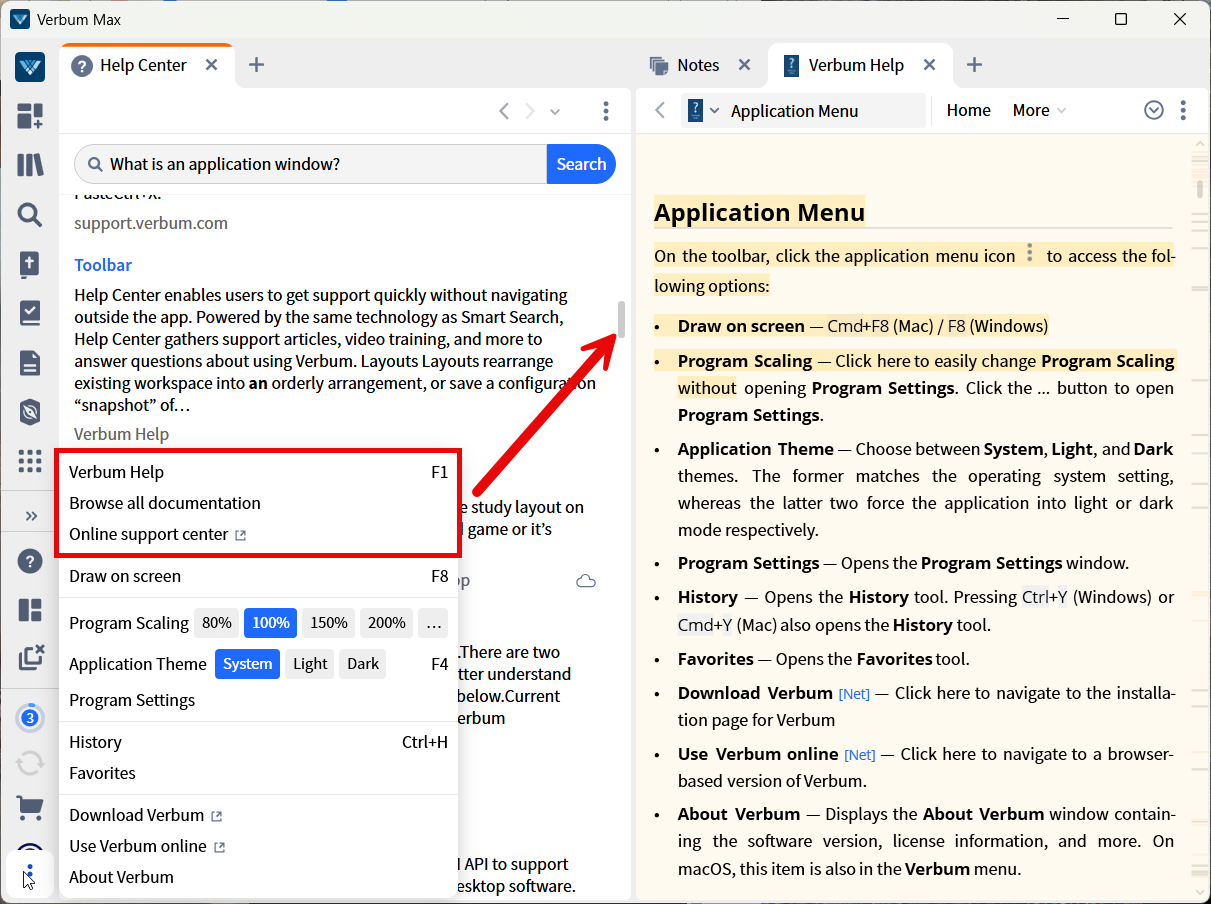Open Favorites from application menu
1211x904 pixels.
click(258, 773)
